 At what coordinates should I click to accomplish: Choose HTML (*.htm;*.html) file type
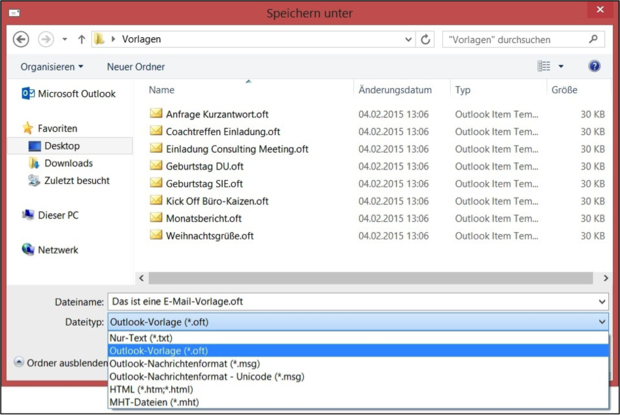(358, 389)
